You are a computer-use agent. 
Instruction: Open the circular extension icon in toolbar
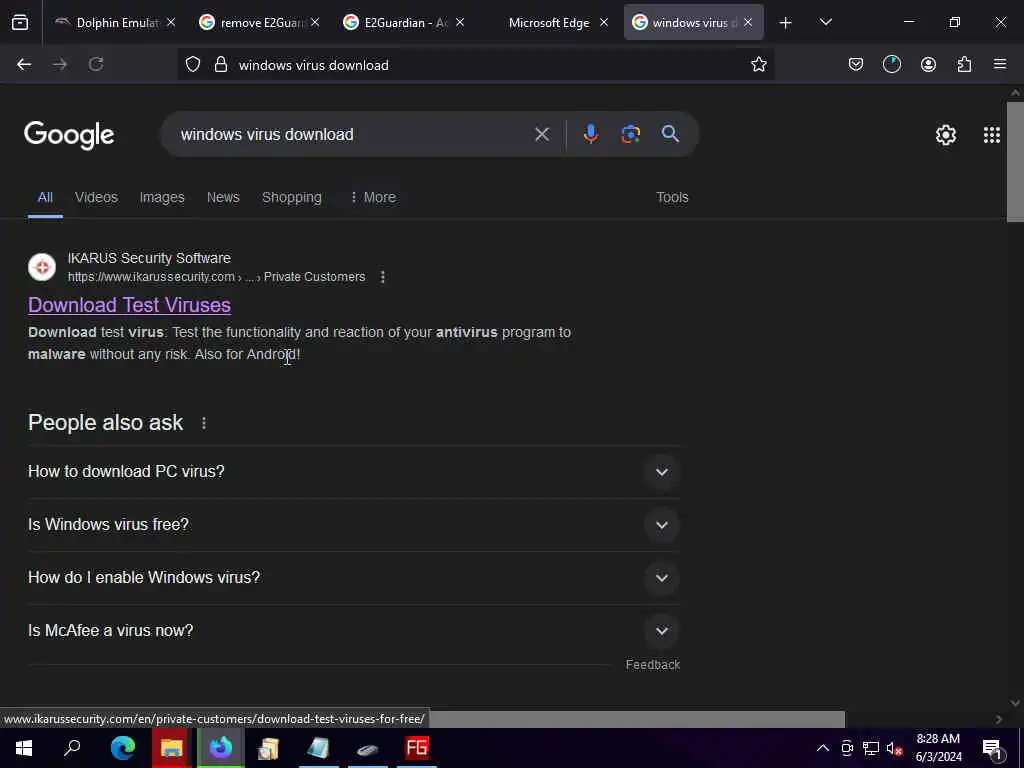891,64
